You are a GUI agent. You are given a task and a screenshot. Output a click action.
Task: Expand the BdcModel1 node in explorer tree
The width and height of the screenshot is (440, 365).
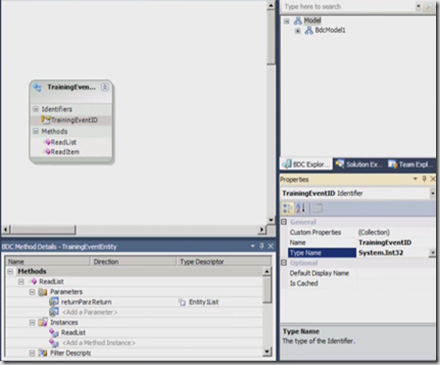pyautogui.click(x=298, y=31)
